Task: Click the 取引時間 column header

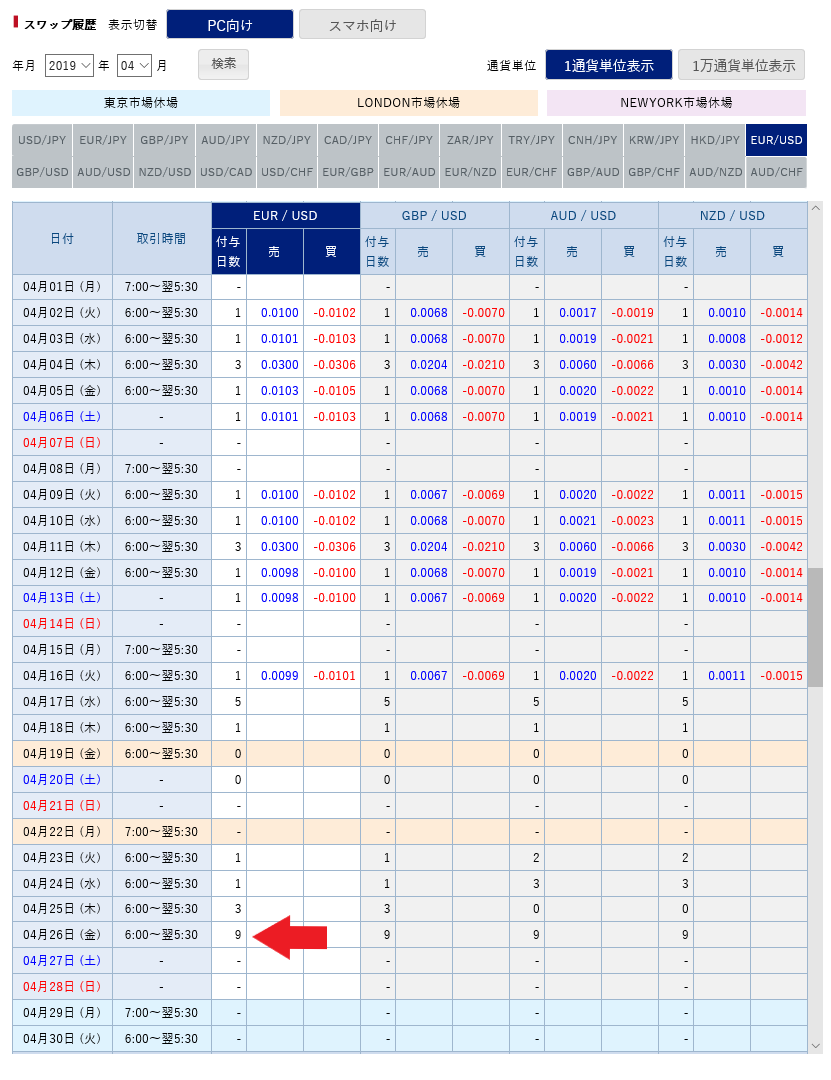Action: [161, 239]
